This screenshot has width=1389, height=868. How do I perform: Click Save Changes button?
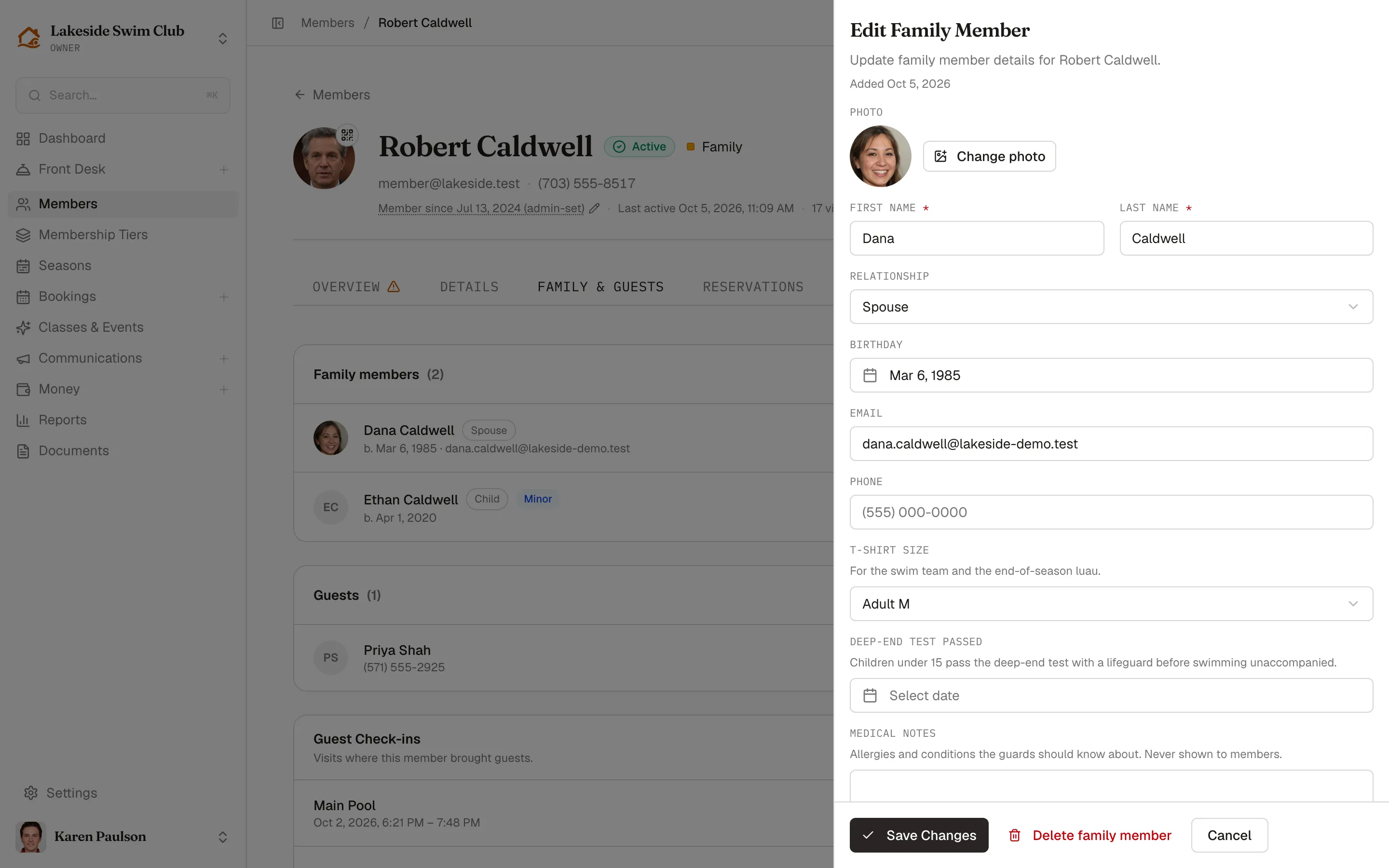919,835
